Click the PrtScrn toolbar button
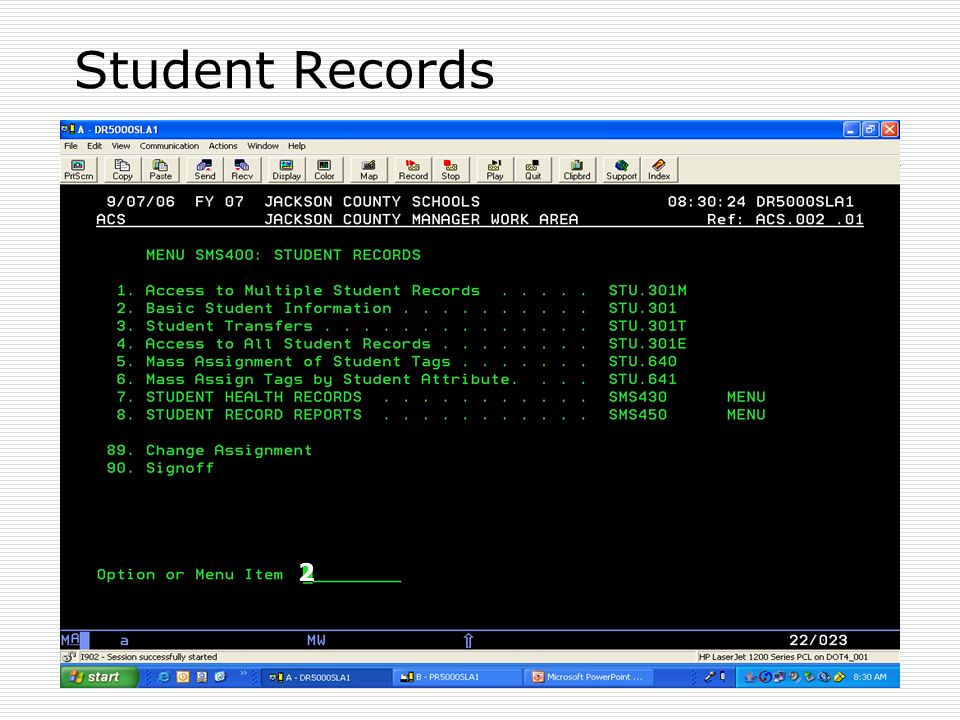Screen dimensions: 960x720 click(78, 170)
